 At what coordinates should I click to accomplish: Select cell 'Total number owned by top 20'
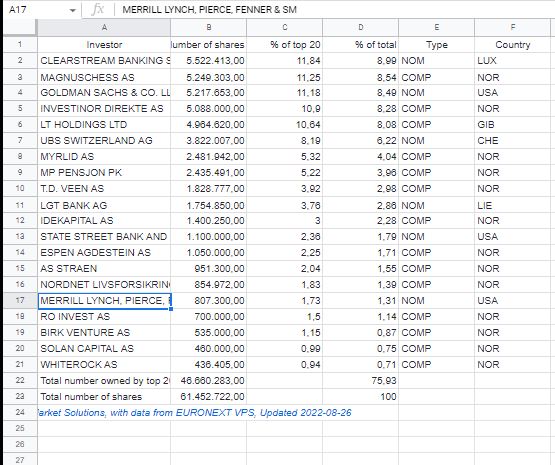[x=104, y=380]
